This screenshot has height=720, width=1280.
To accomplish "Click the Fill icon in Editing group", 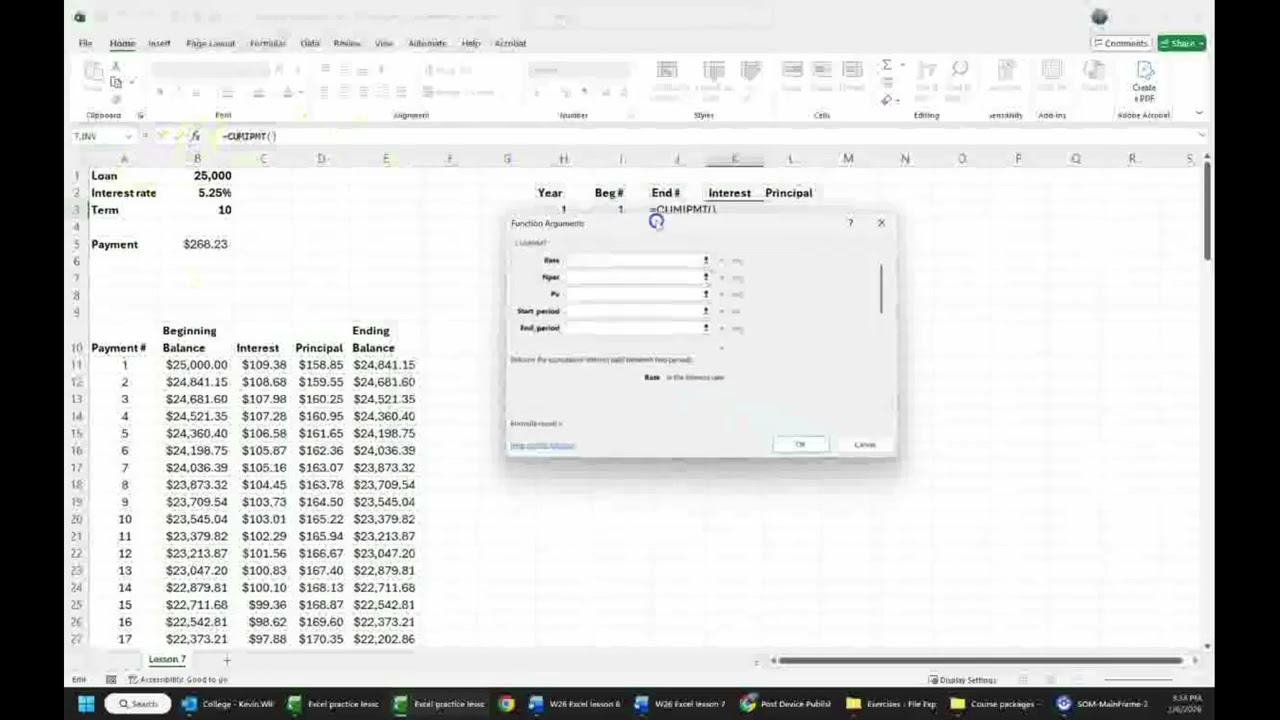I will click(x=887, y=83).
